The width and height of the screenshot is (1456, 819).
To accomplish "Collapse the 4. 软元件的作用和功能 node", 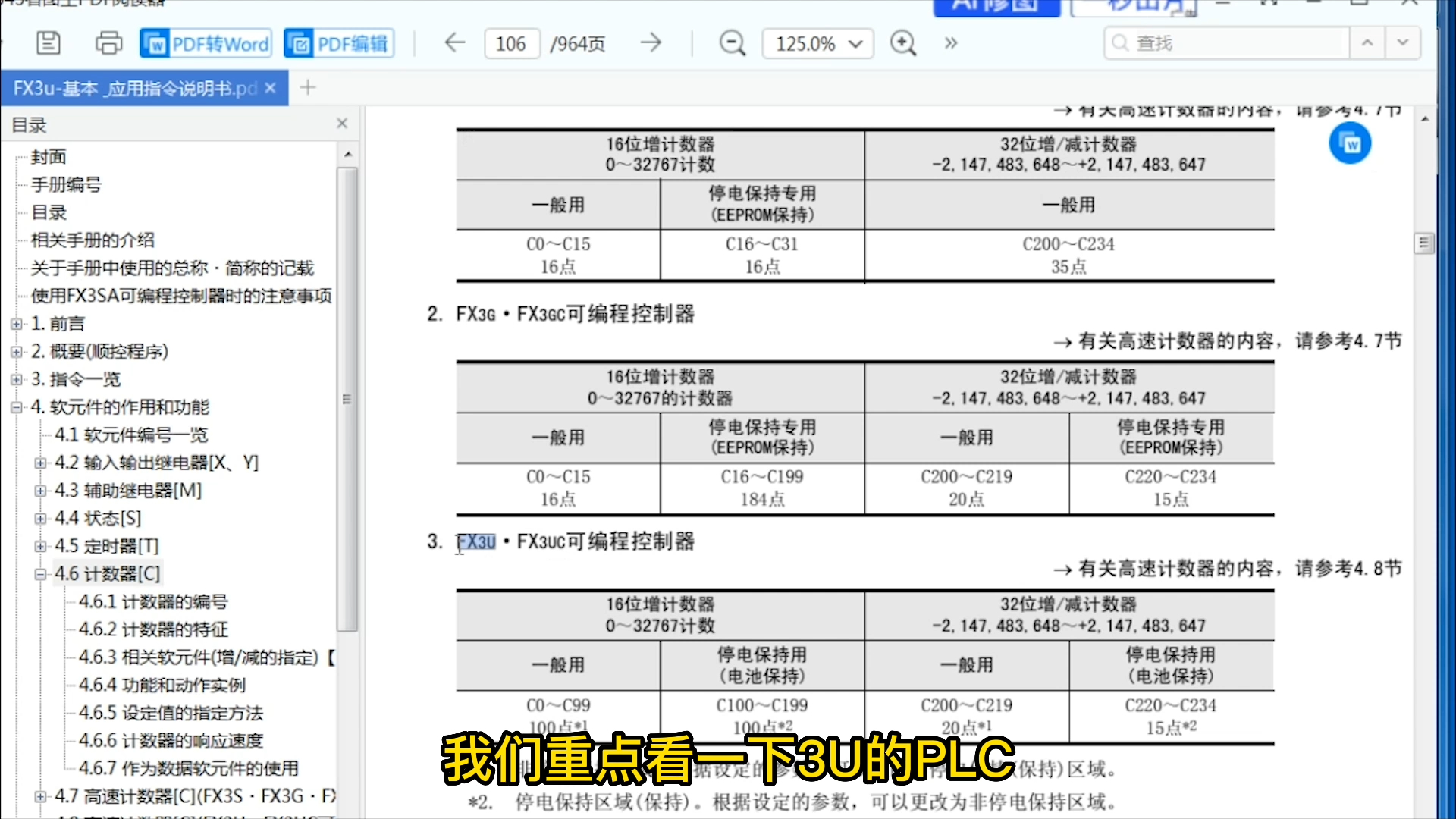I will 17,407.
